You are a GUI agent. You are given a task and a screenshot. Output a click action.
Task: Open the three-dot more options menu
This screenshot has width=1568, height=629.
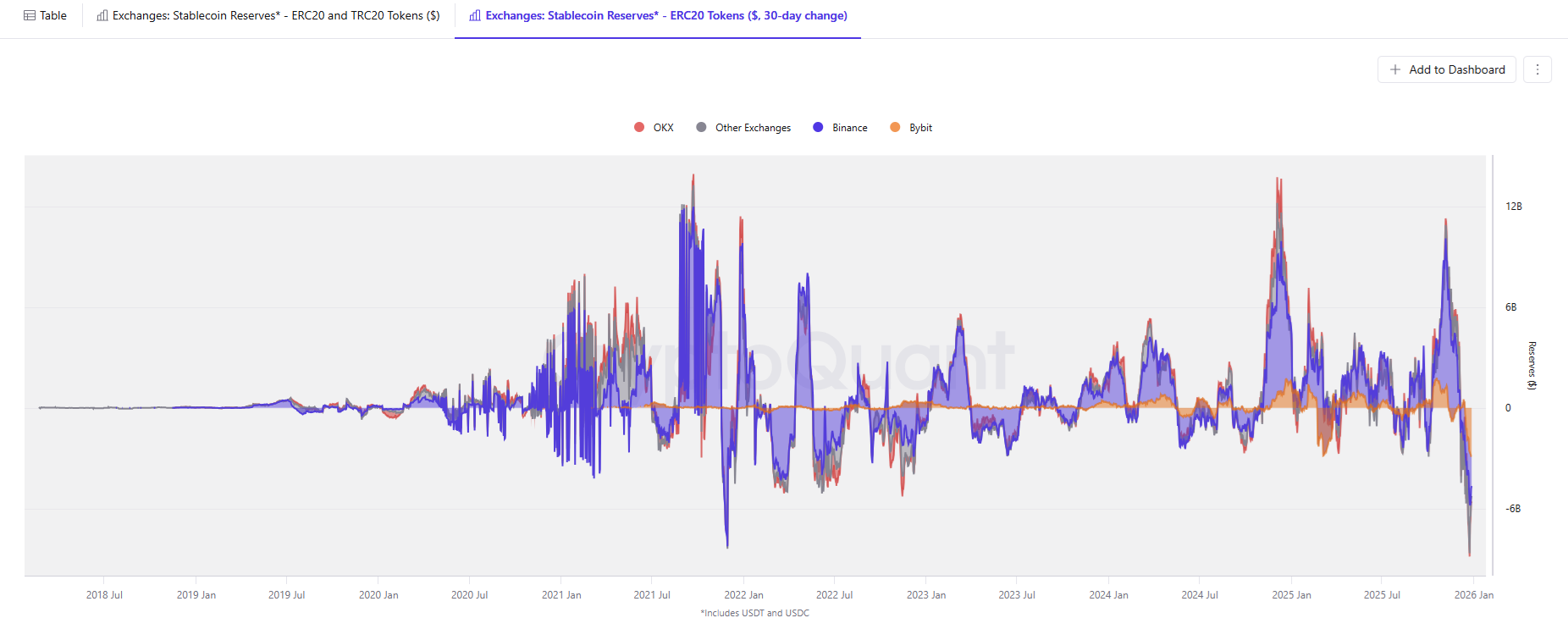pyautogui.click(x=1538, y=69)
